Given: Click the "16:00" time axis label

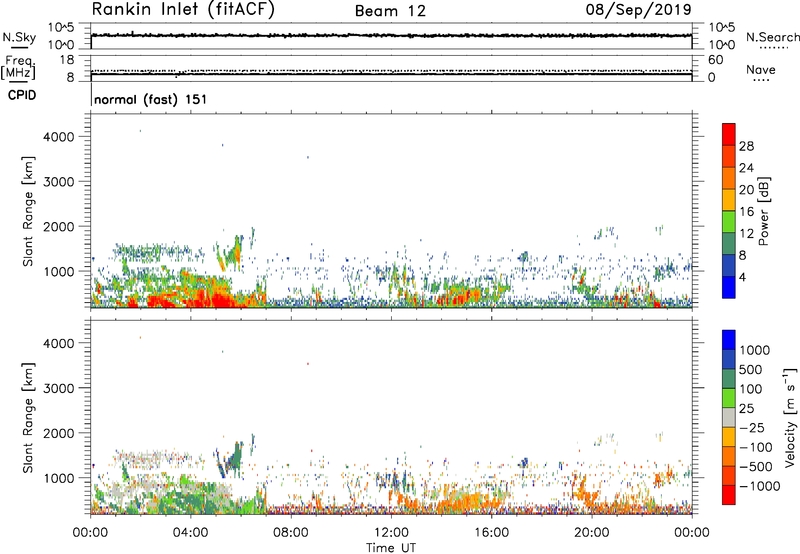Looking at the screenshot, I should [x=491, y=533].
